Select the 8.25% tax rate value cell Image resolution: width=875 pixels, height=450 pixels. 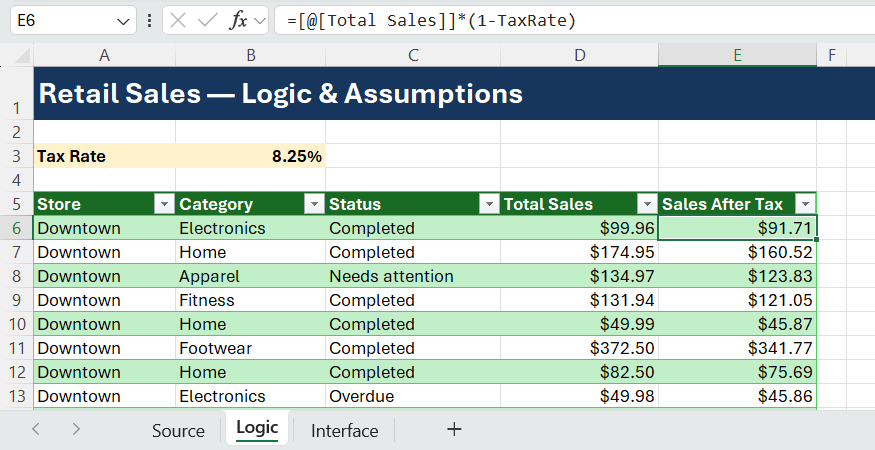click(x=251, y=156)
